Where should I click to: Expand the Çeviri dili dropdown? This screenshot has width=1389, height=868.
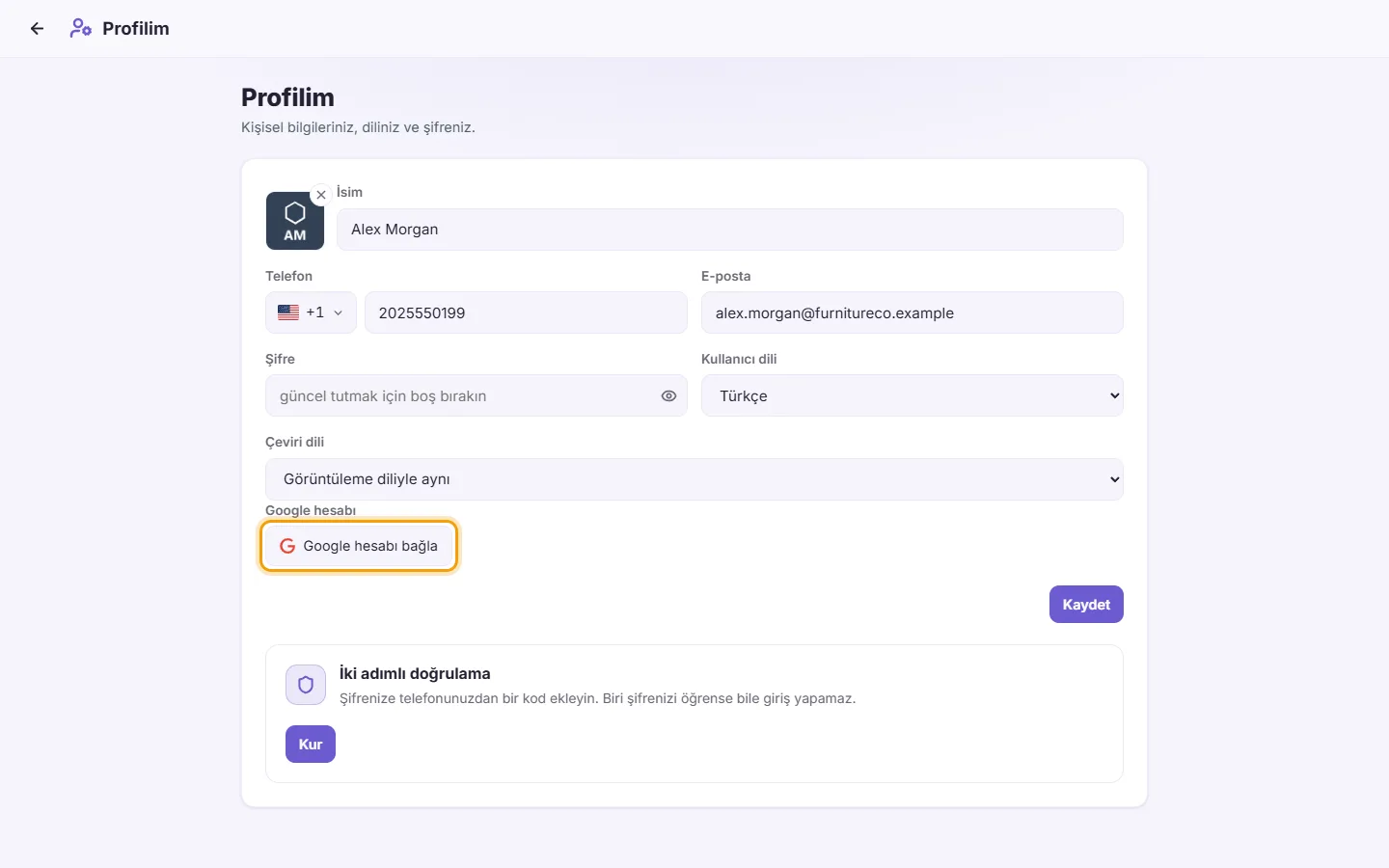694,479
